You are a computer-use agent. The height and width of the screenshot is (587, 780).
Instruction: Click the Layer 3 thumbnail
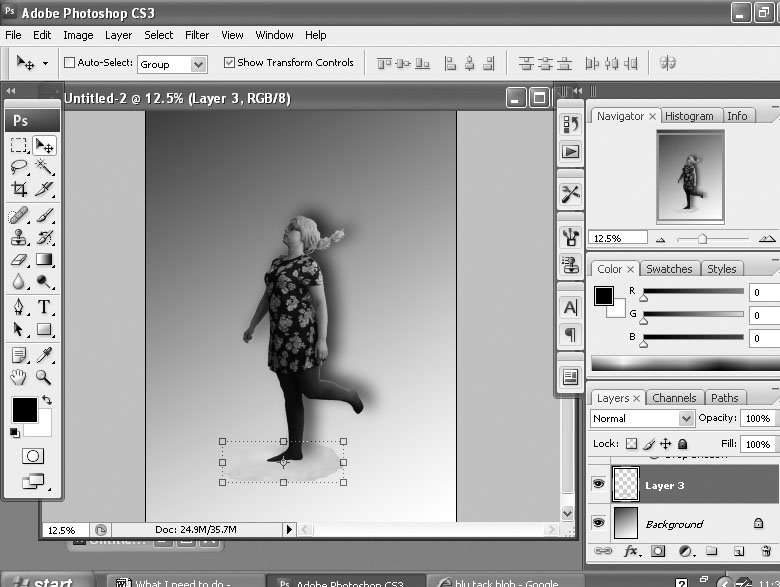626,484
